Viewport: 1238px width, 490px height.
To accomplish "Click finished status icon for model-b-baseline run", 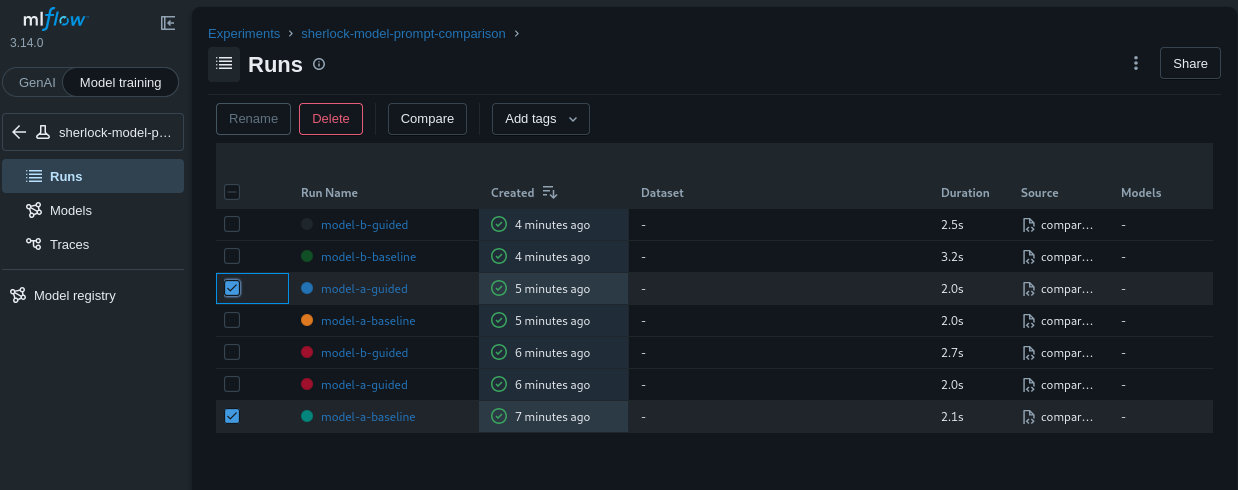I will coord(499,256).
